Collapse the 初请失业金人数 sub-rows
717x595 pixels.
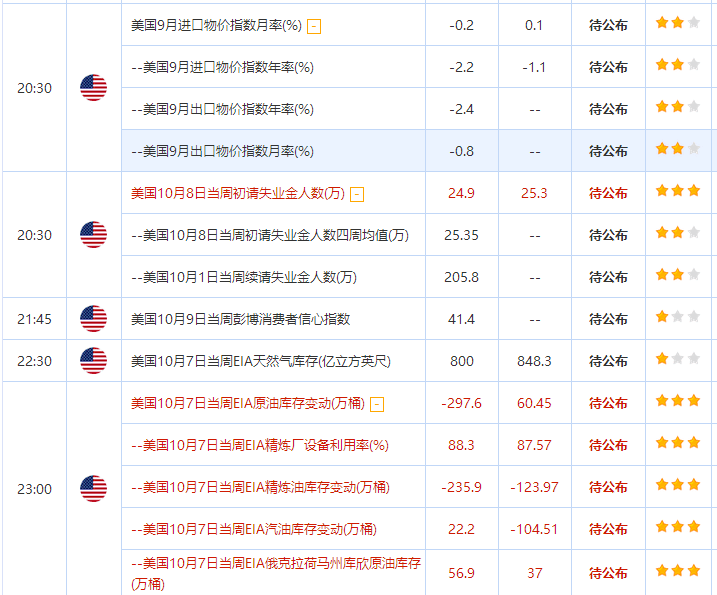(x=357, y=194)
